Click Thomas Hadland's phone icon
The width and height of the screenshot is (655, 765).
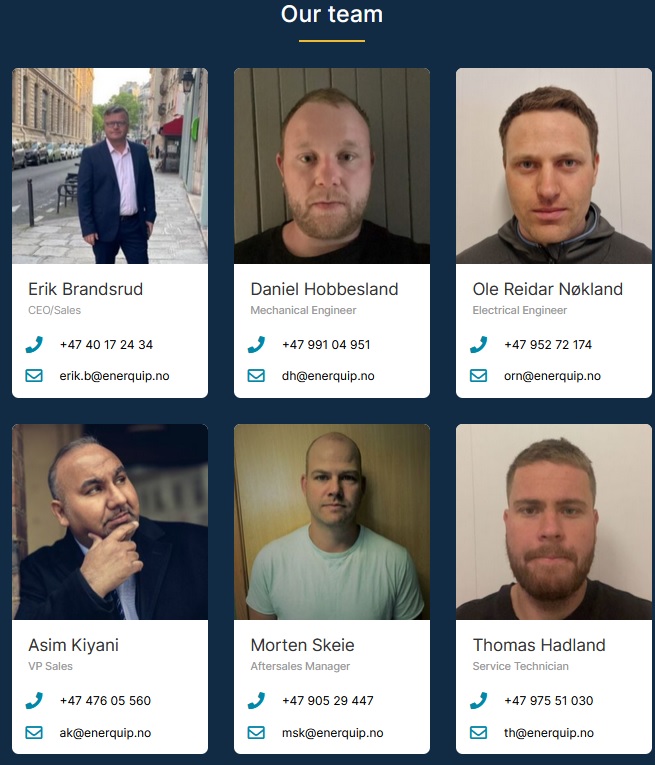pos(478,701)
